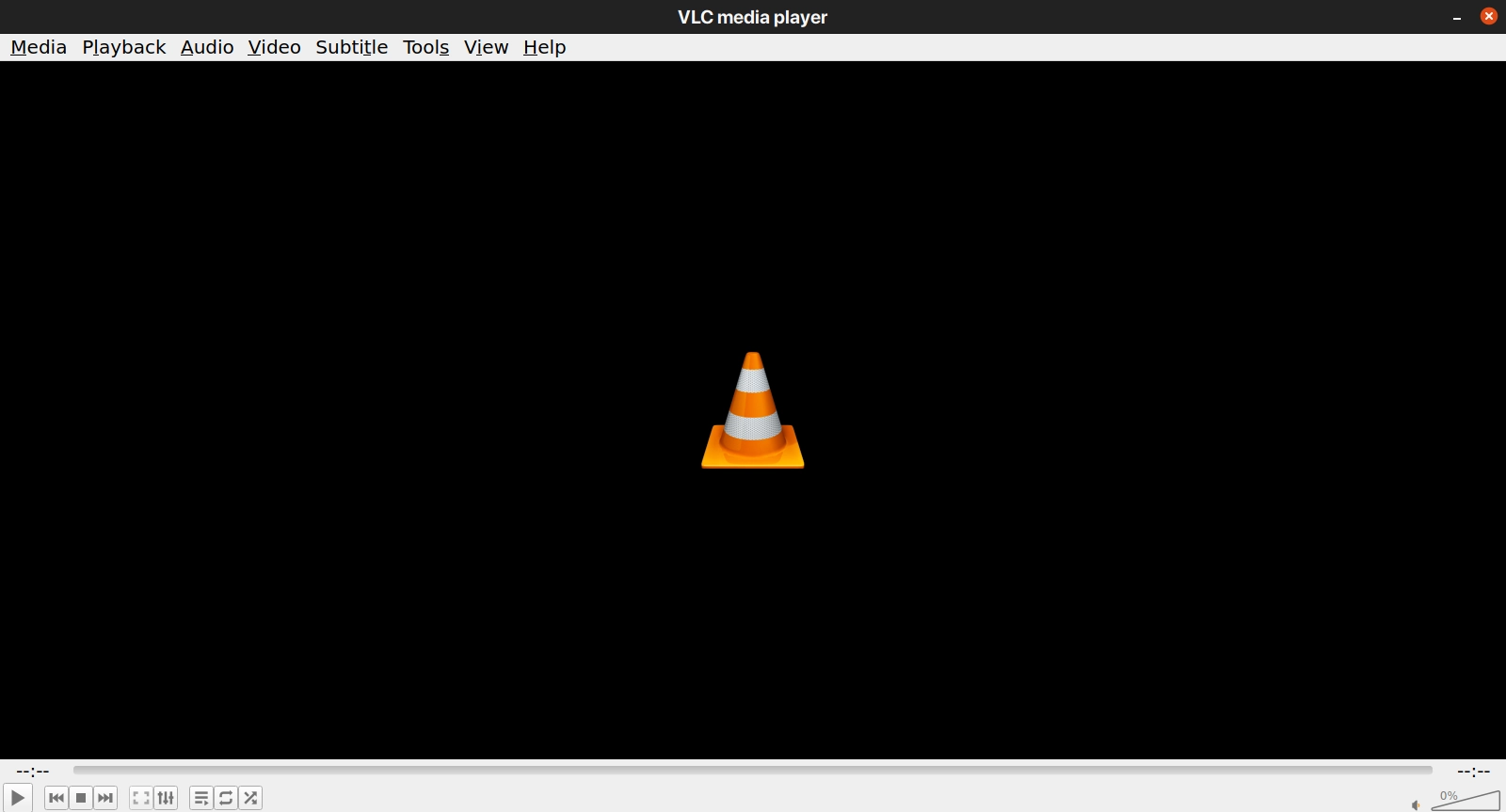Skip to previous media track
The height and width of the screenshot is (812, 1506).
click(56, 798)
